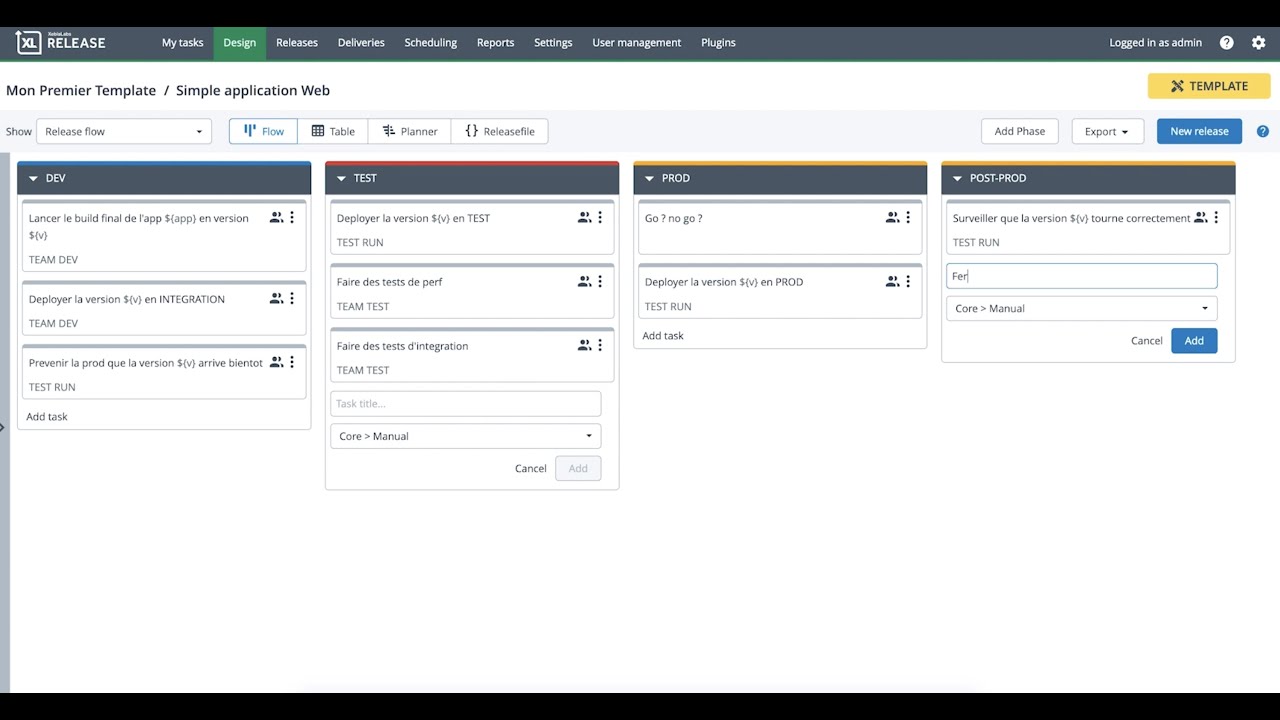This screenshot has width=1280, height=720.
Task: Open three-dot menu on 'Deployer en INTEGRATION' task
Action: click(x=292, y=298)
